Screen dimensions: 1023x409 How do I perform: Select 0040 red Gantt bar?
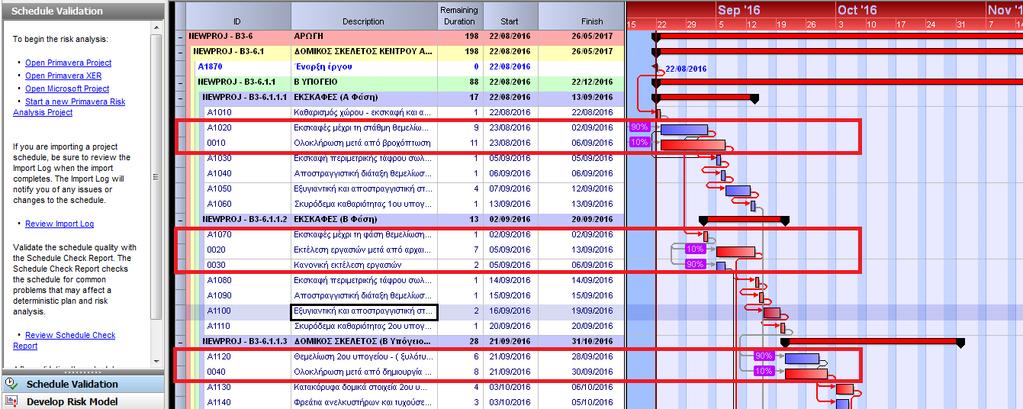[x=806, y=374]
